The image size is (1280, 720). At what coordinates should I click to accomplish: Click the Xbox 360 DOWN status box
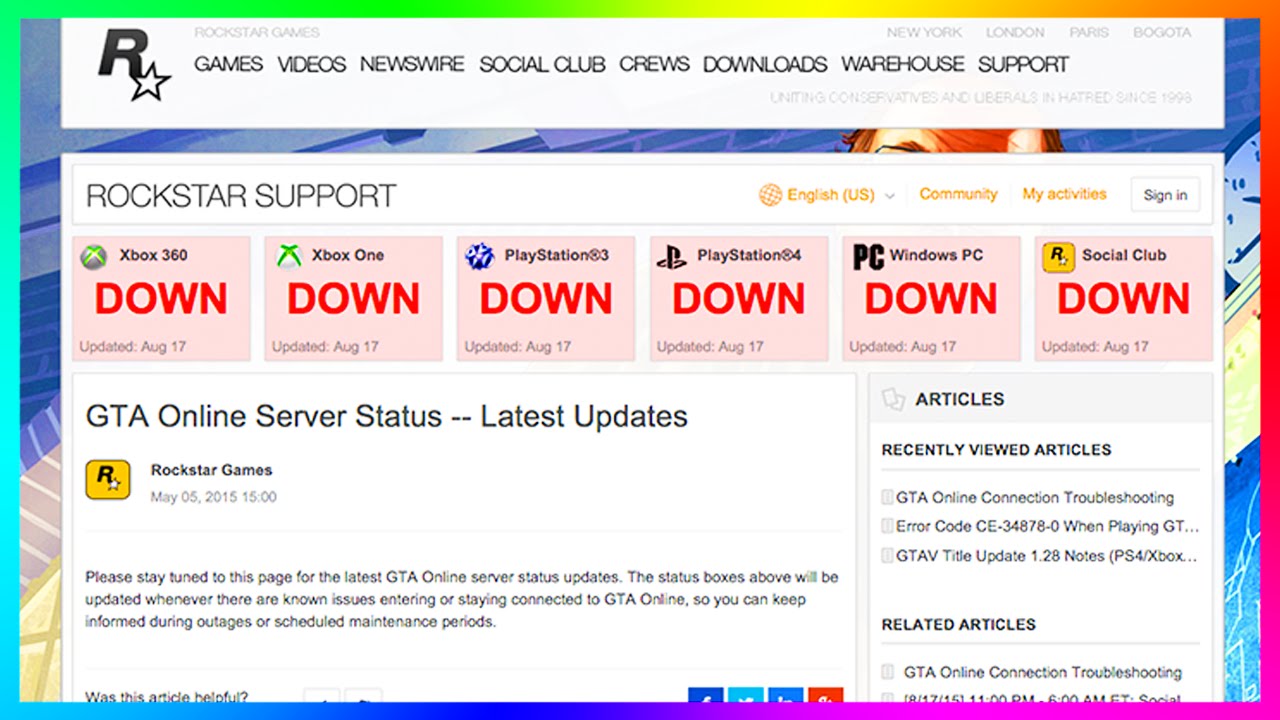(x=161, y=298)
